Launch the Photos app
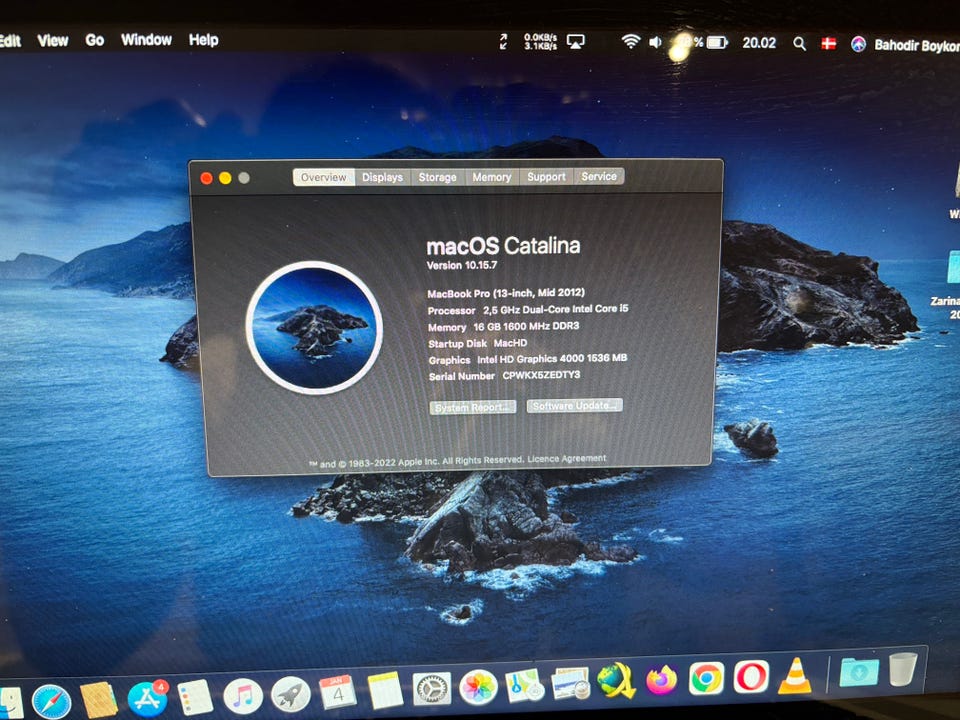 pyautogui.click(x=478, y=686)
